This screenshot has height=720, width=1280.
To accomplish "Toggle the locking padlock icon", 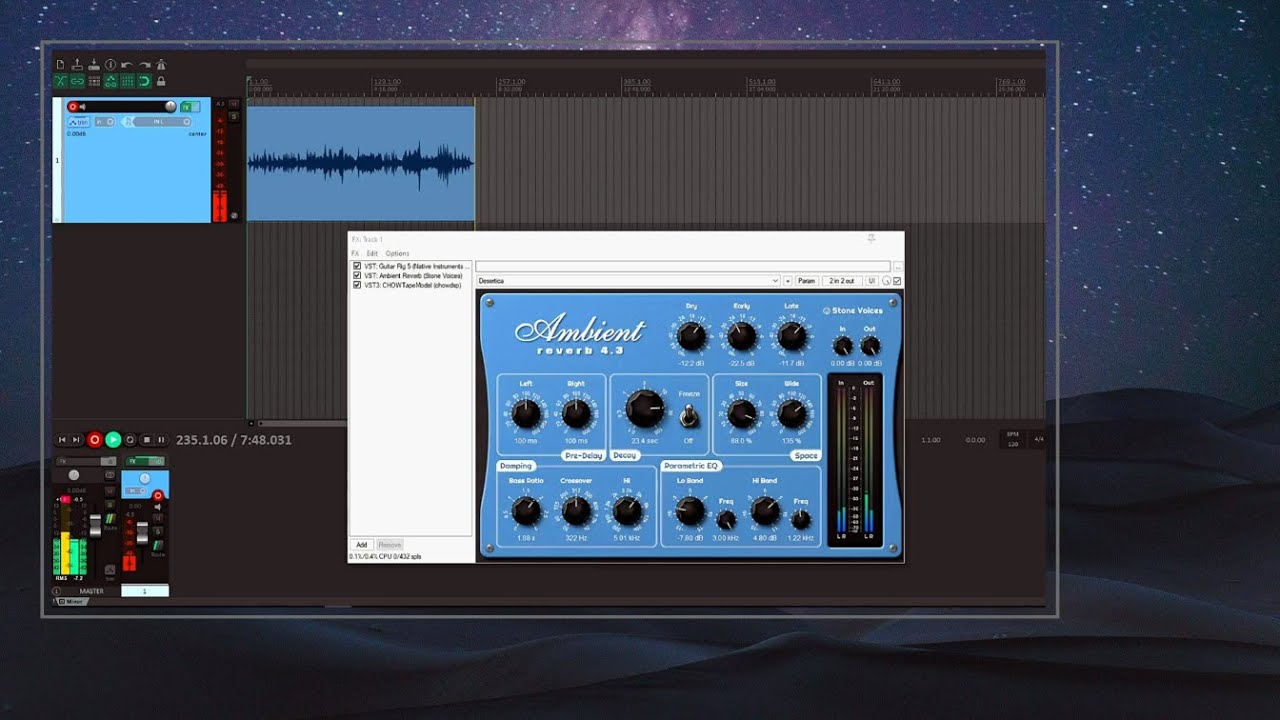I will (160, 81).
